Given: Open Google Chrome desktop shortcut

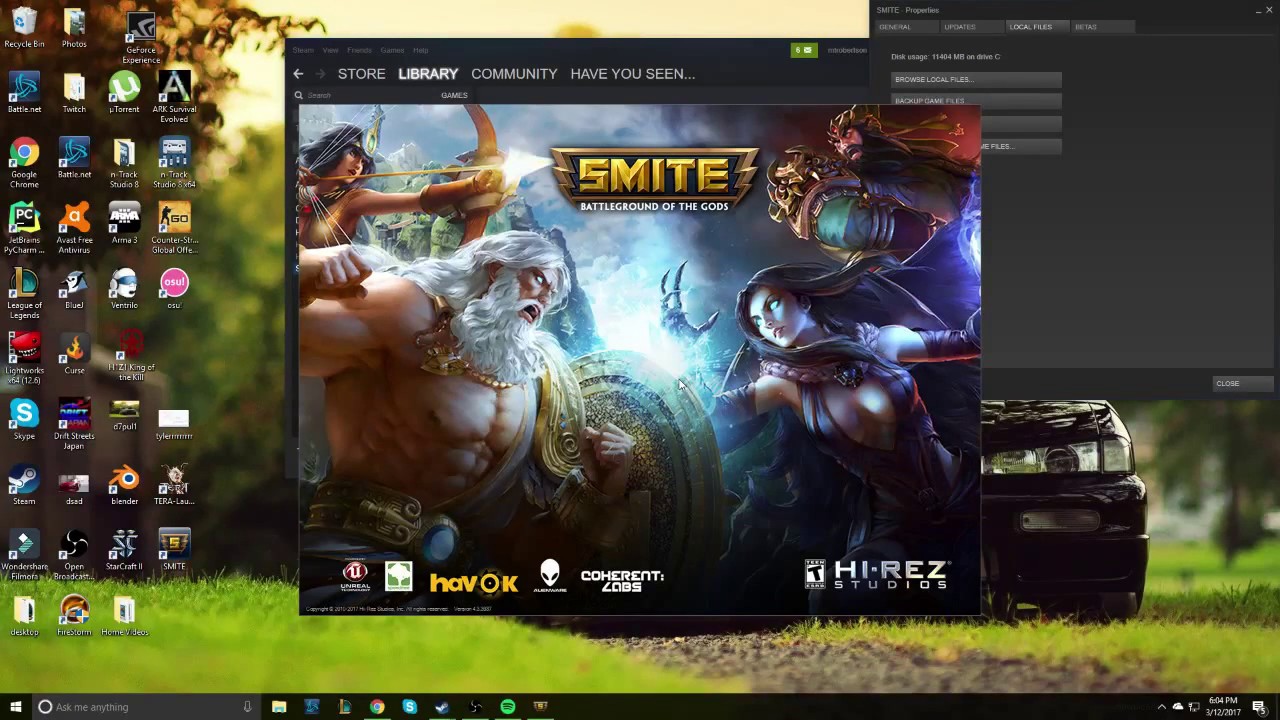Looking at the screenshot, I should [x=24, y=163].
